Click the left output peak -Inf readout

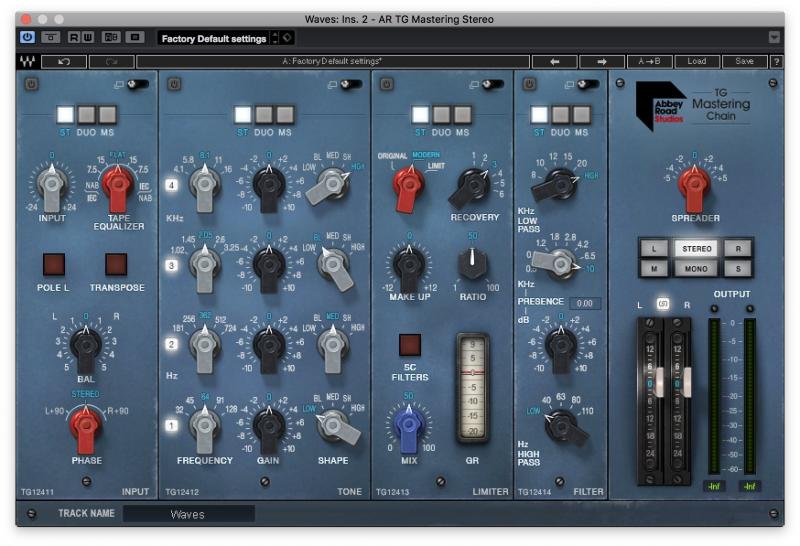[x=714, y=486]
